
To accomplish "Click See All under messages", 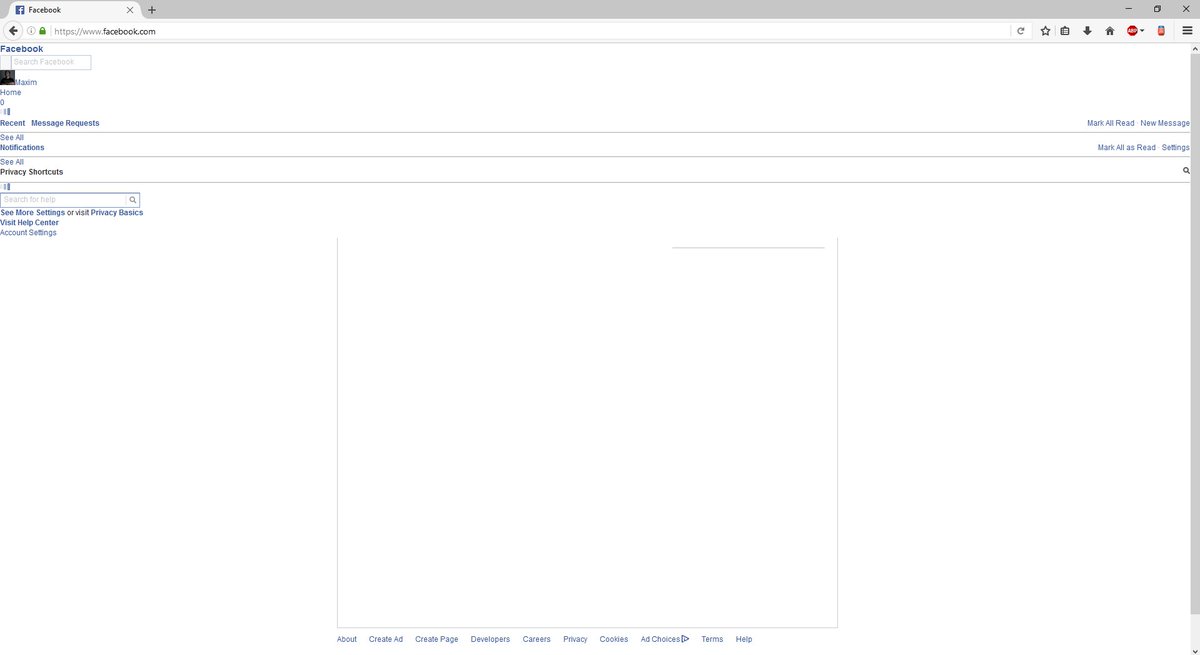I will pos(12,138).
